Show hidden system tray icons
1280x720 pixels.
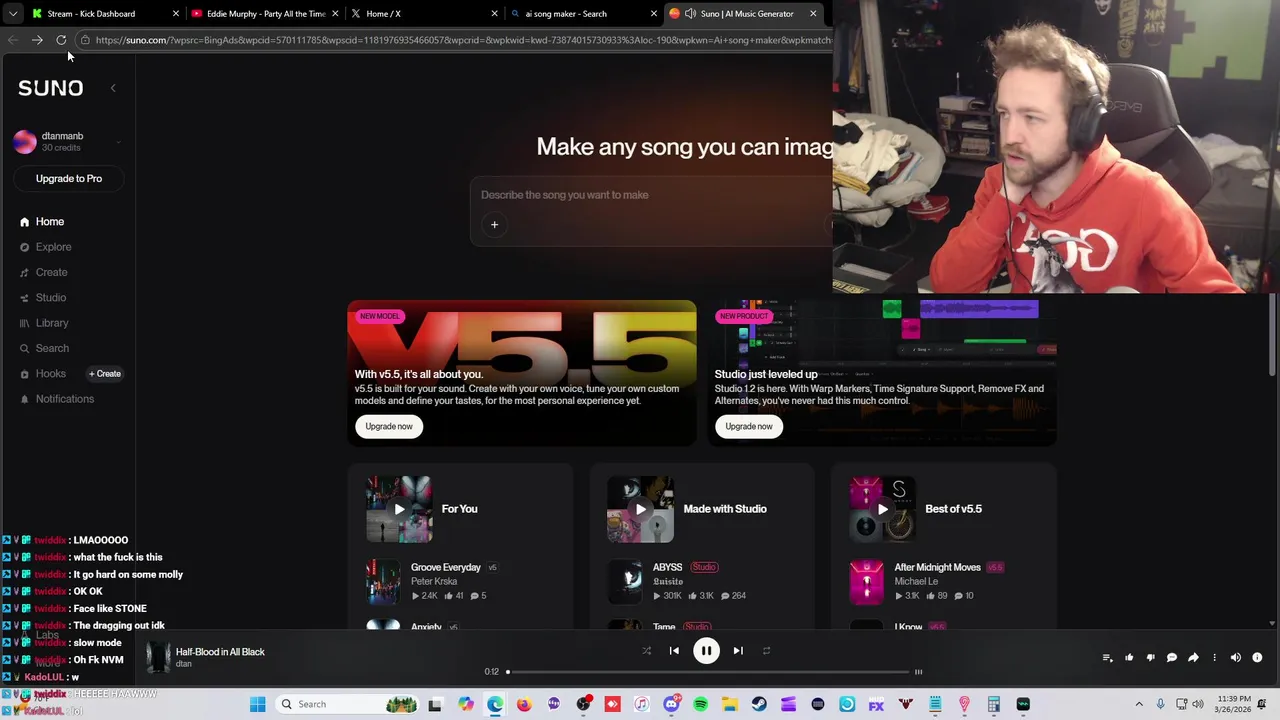click(x=1139, y=705)
